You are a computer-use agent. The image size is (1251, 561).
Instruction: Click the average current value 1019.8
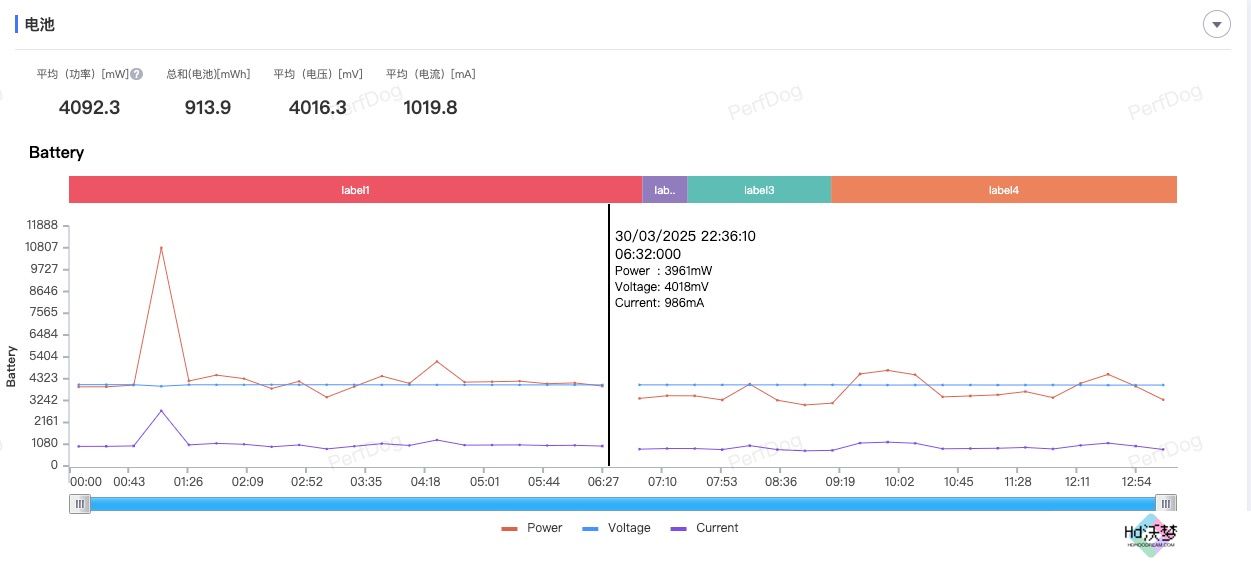click(x=430, y=107)
